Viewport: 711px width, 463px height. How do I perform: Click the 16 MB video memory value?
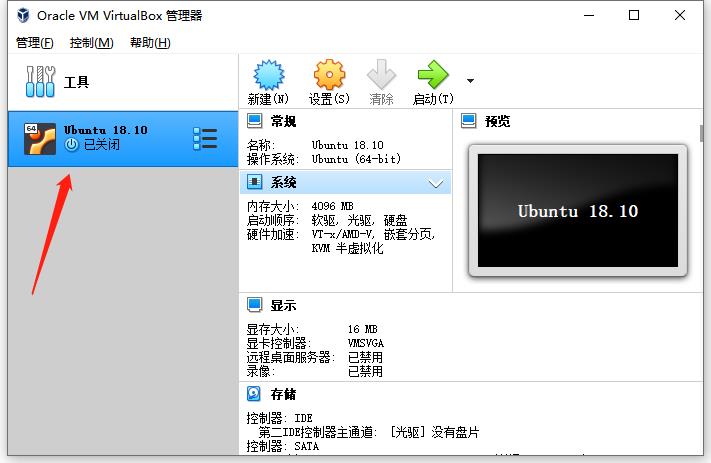pyautogui.click(x=362, y=329)
